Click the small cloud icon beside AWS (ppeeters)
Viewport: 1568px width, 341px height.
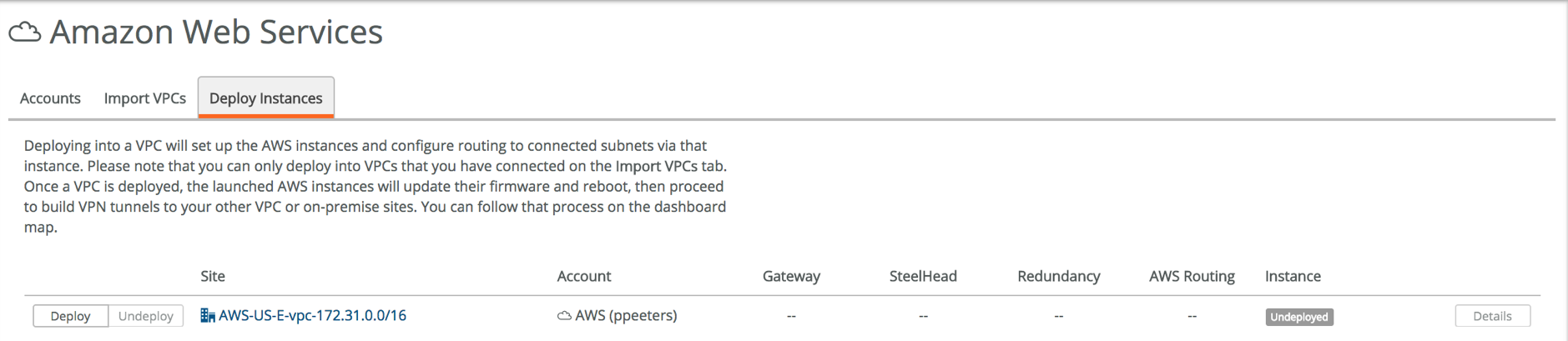click(564, 316)
